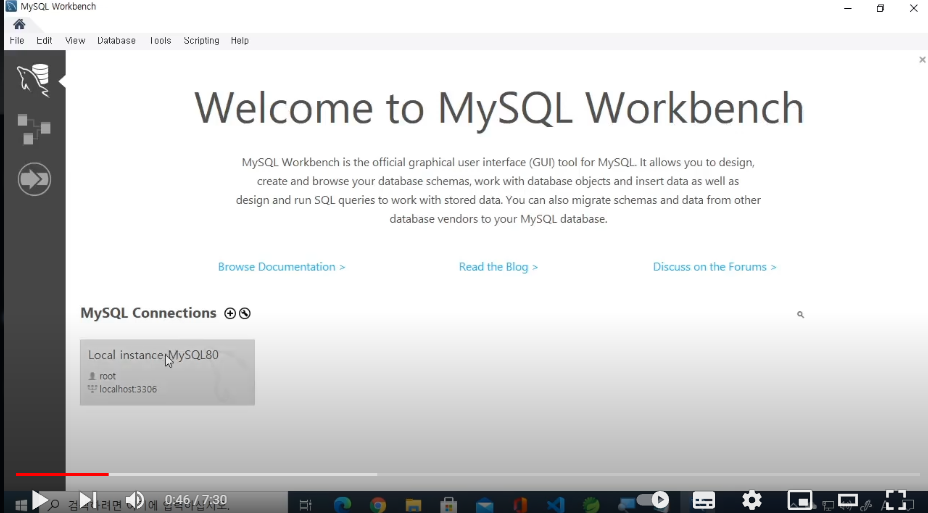Enter fullscreen video mode
The image size is (928, 513).
(x=896, y=501)
